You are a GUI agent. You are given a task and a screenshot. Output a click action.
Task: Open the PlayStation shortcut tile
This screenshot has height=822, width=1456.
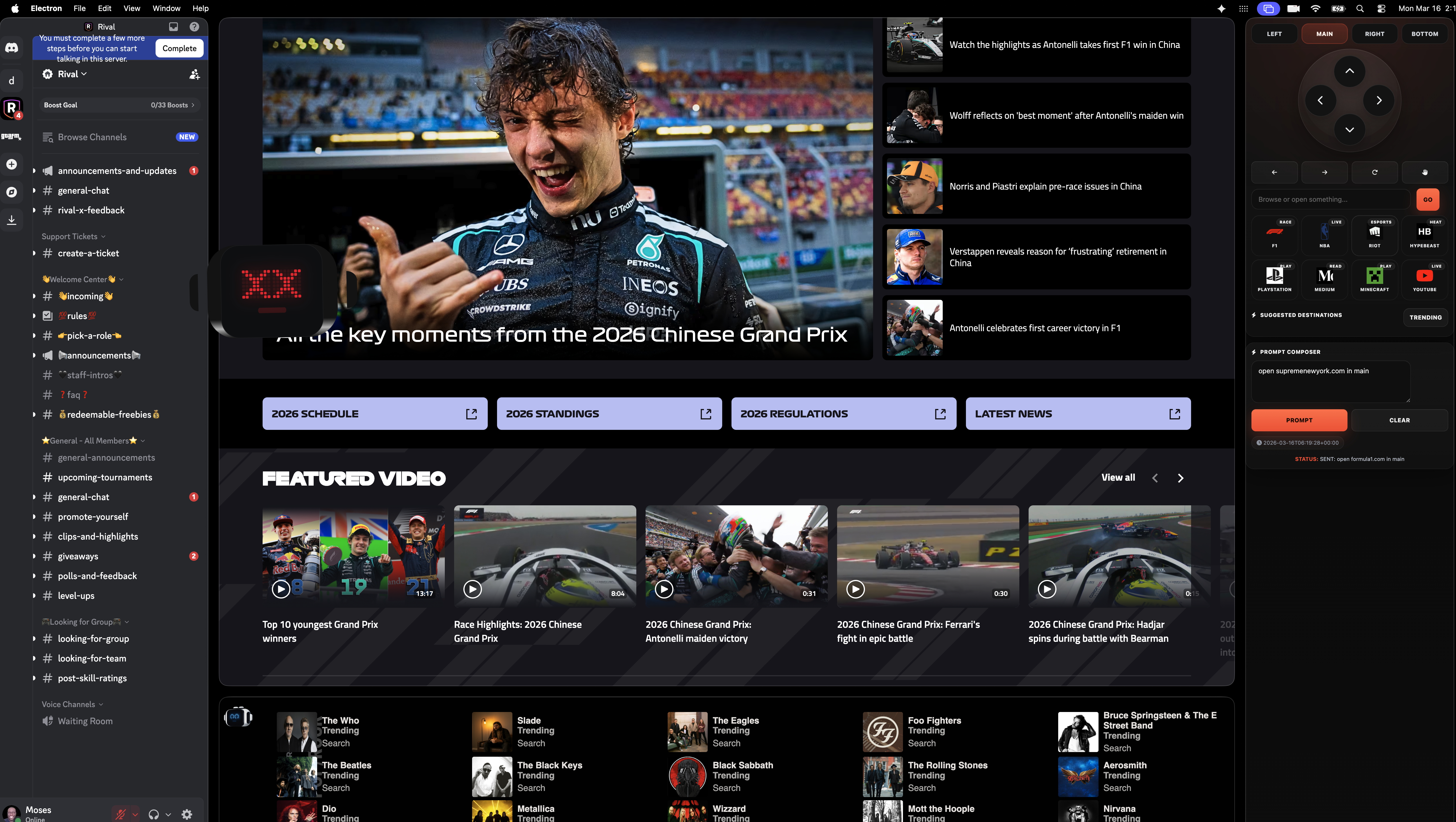1274,277
